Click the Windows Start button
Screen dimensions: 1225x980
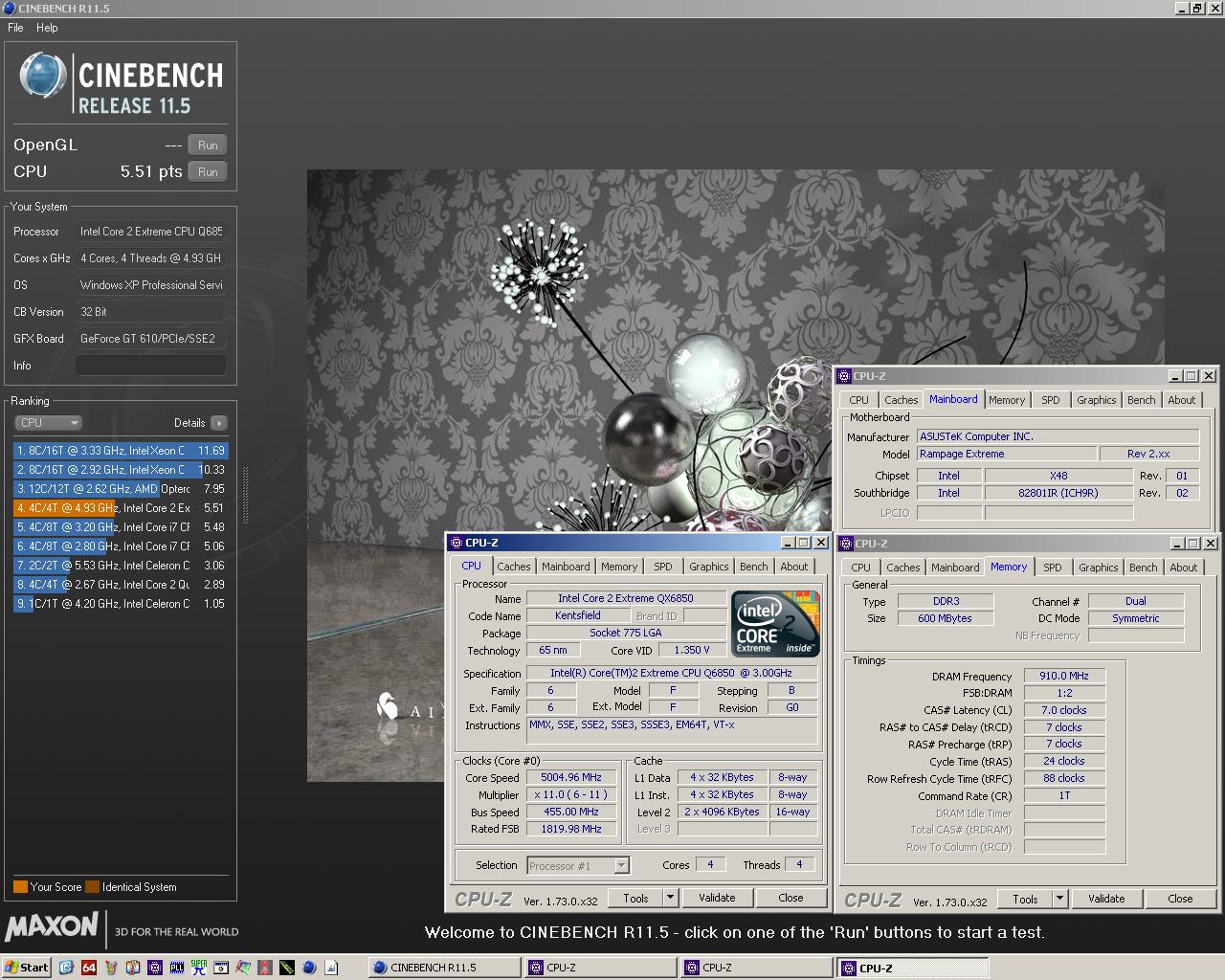(x=26, y=968)
